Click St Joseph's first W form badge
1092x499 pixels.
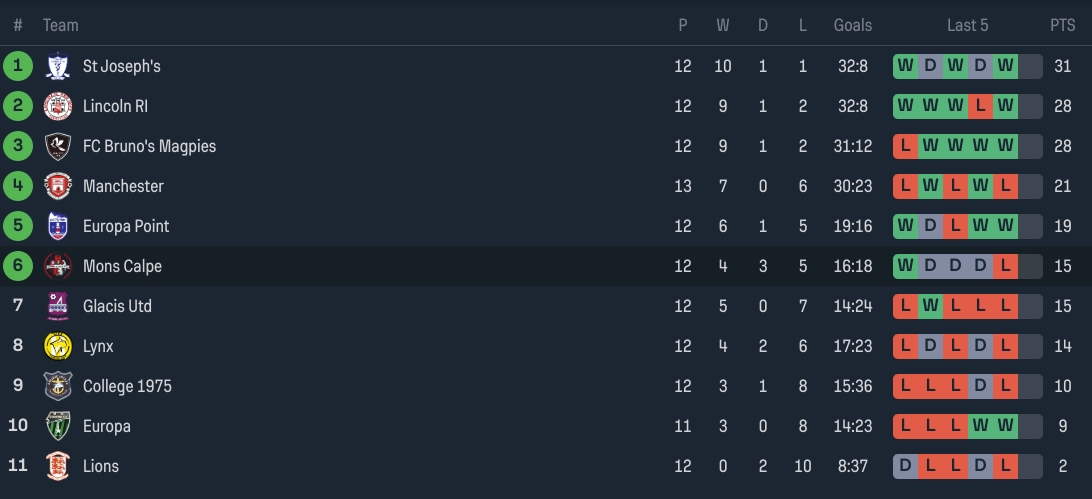coord(905,66)
